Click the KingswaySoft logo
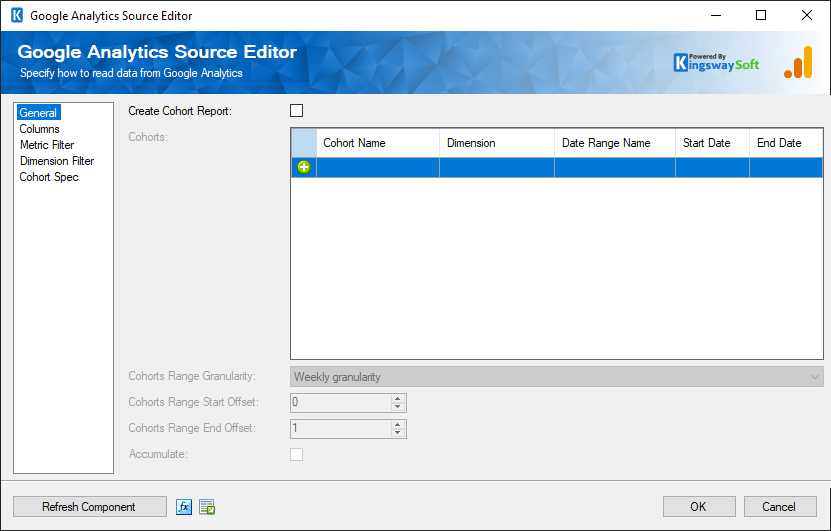 point(716,63)
